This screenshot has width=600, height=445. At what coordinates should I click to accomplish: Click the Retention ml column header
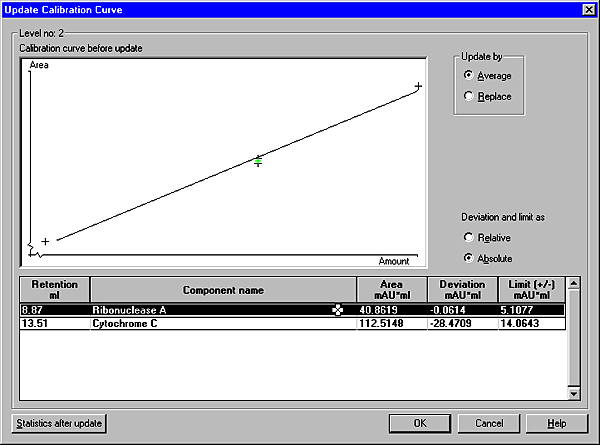pyautogui.click(x=55, y=290)
